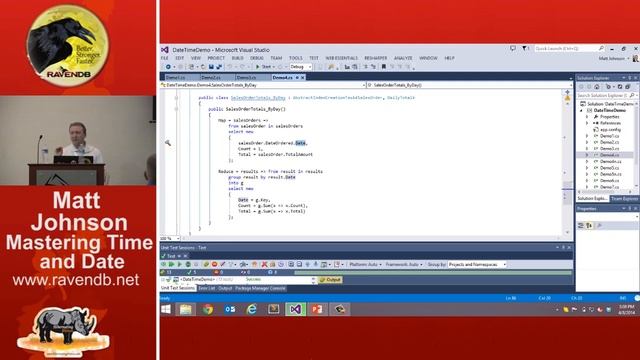Open the Platform: Auto dropdown
The width and height of the screenshot is (640, 360).
click(x=365, y=264)
